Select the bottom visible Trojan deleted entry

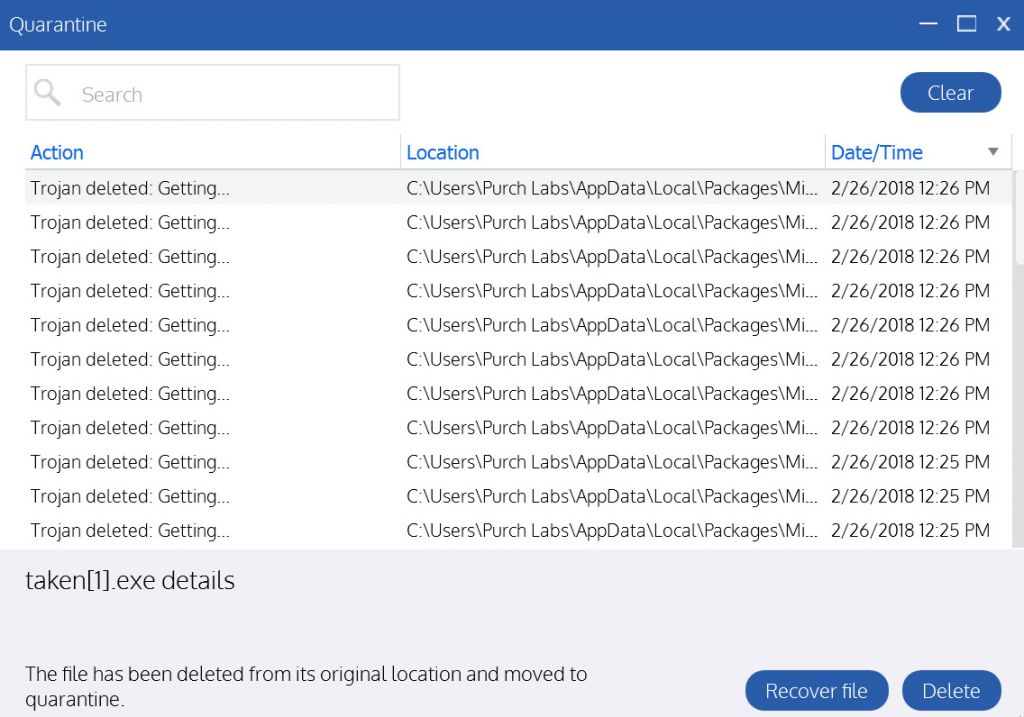click(x=130, y=530)
